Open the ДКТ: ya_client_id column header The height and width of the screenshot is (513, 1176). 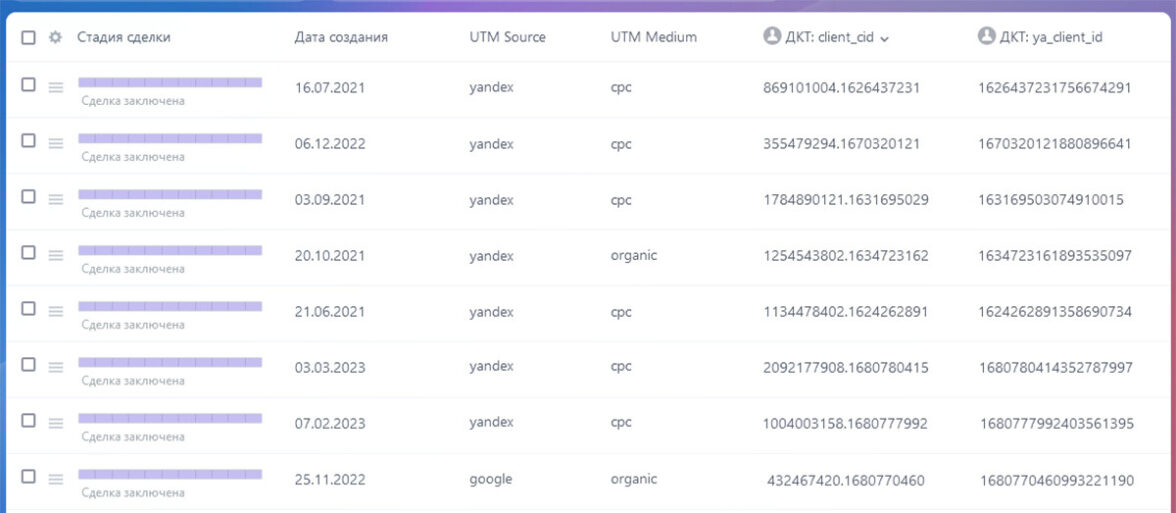pos(1054,37)
